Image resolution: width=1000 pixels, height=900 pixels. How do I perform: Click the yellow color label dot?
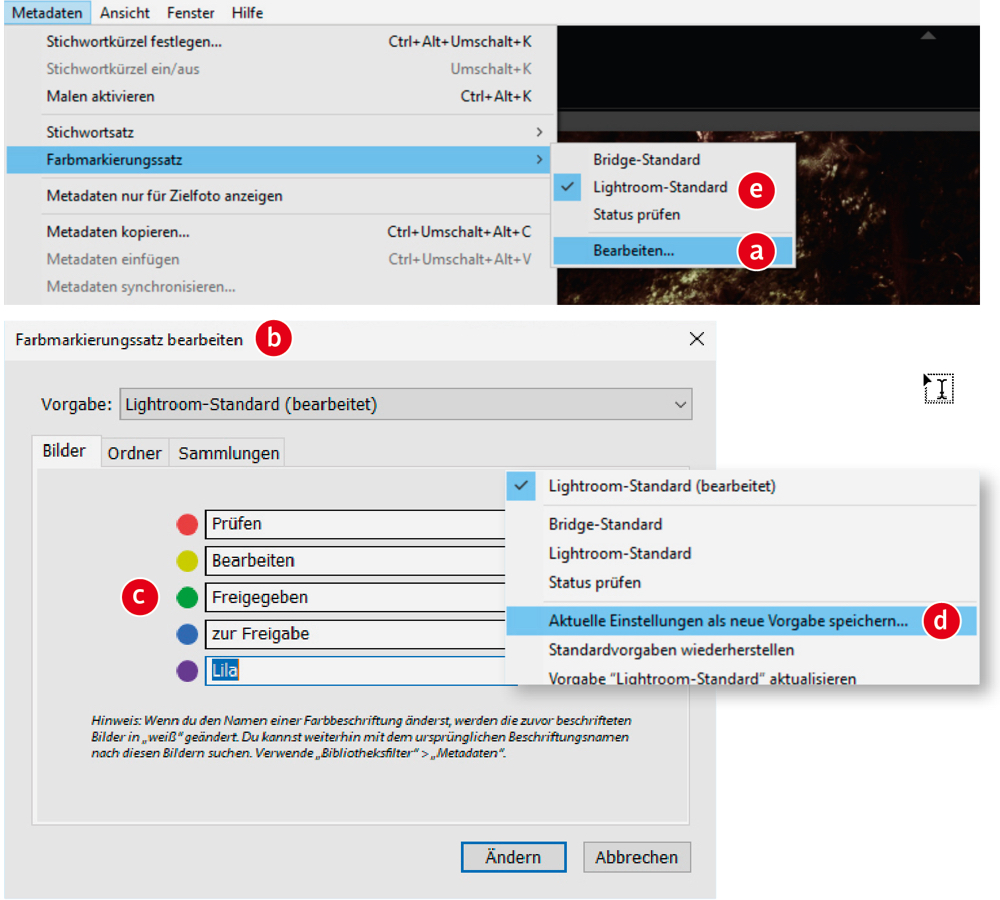(187, 561)
